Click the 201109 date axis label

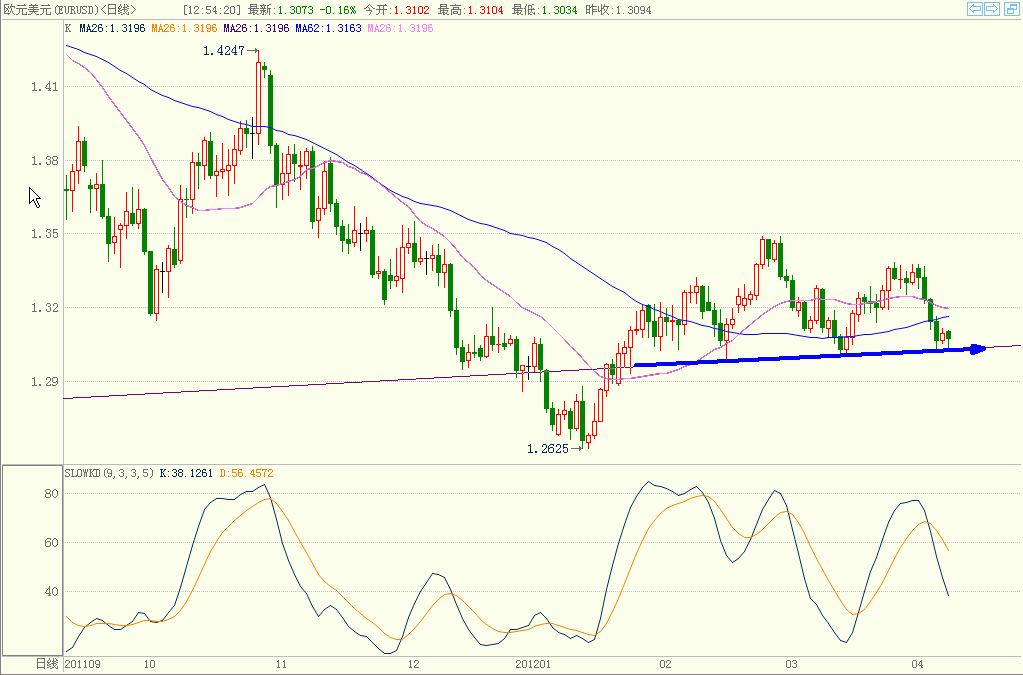click(x=83, y=665)
